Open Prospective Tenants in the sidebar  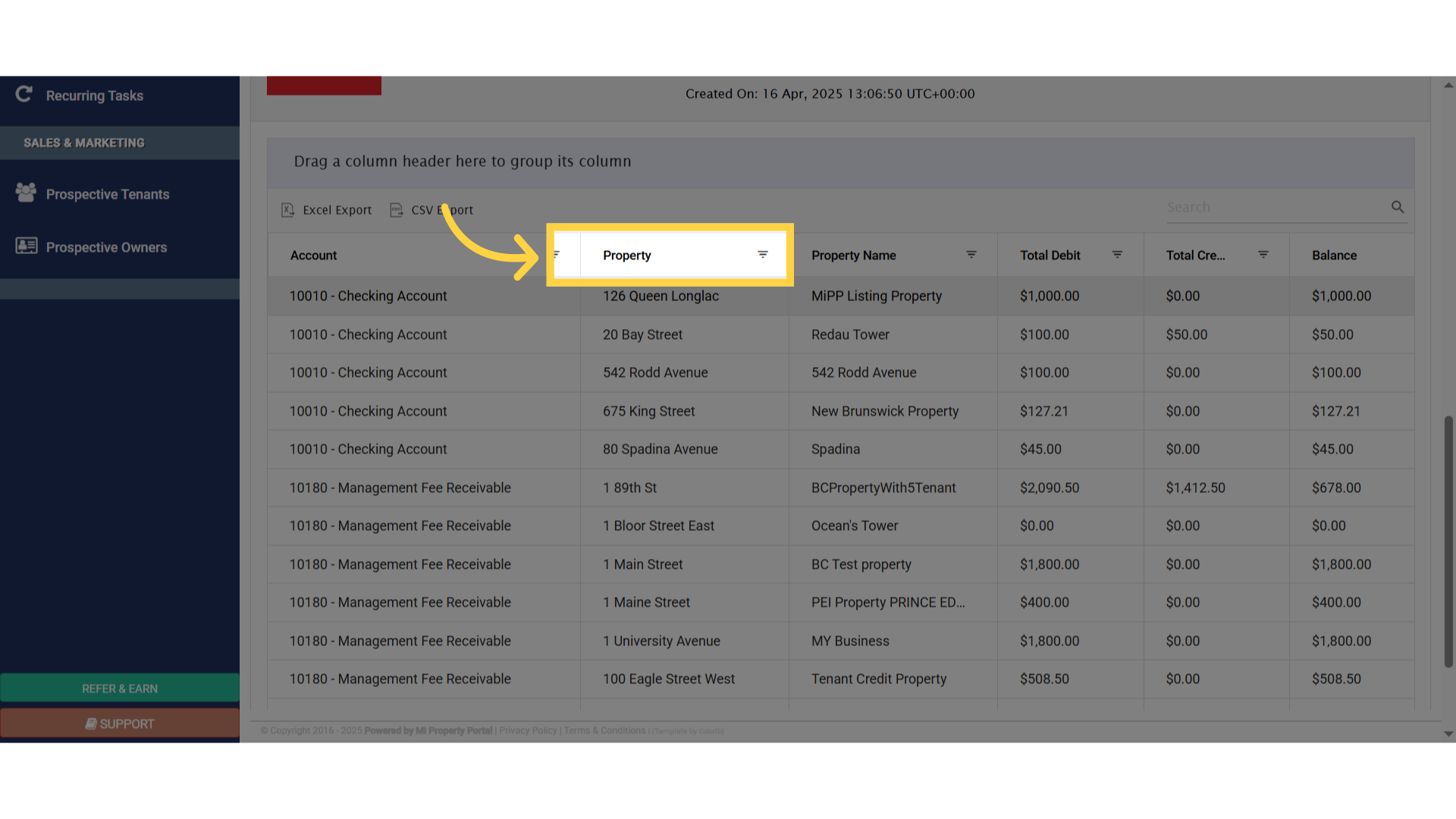[108, 194]
